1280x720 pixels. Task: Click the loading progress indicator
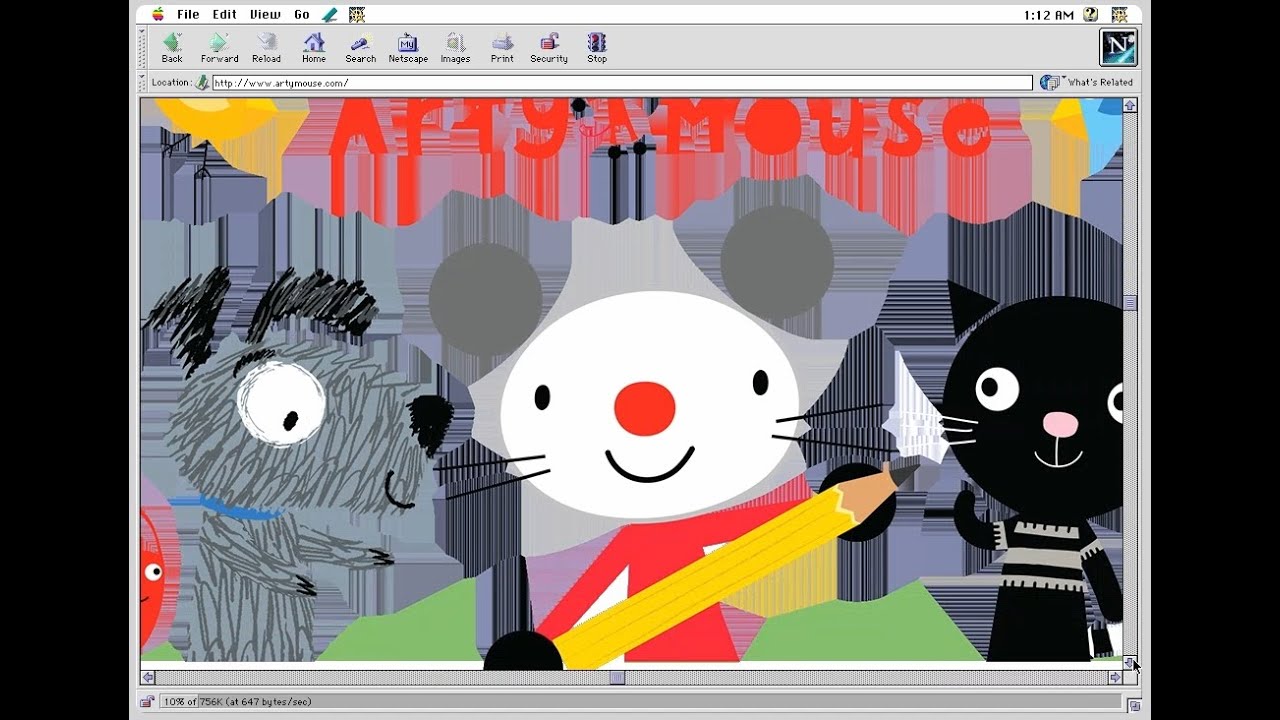tap(642, 702)
